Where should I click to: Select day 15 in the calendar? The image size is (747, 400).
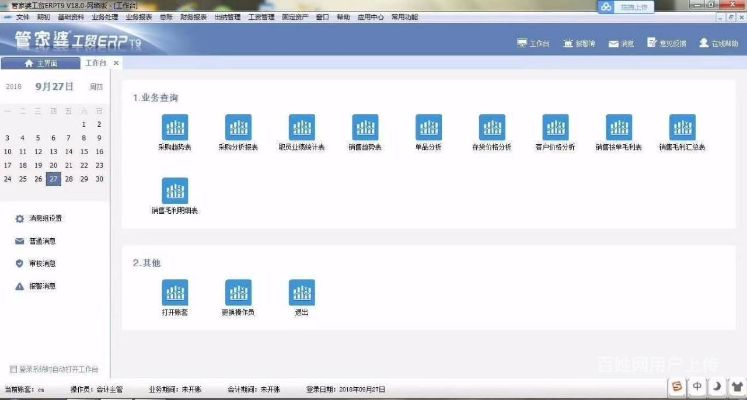click(x=84, y=151)
